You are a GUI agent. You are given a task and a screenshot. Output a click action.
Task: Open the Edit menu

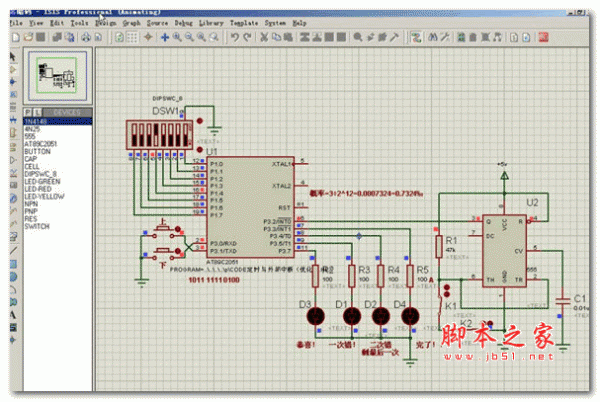click(57, 23)
